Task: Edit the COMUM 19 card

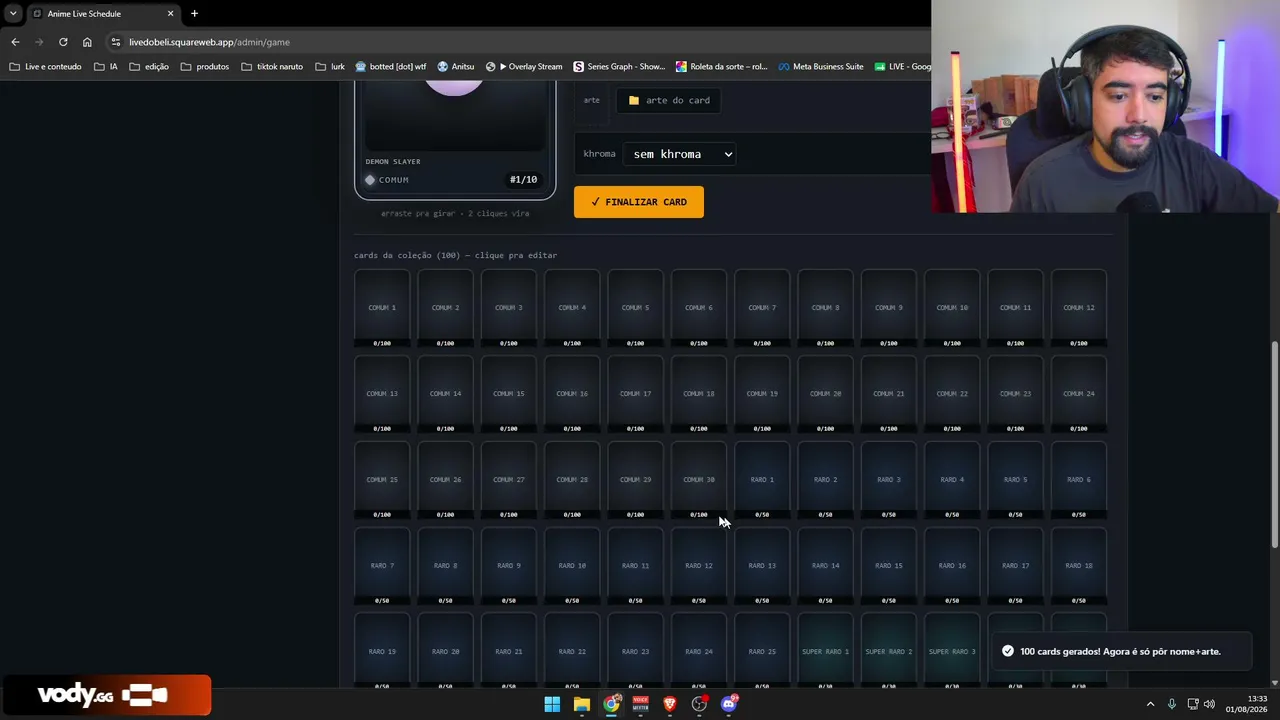Action: pyautogui.click(x=762, y=394)
